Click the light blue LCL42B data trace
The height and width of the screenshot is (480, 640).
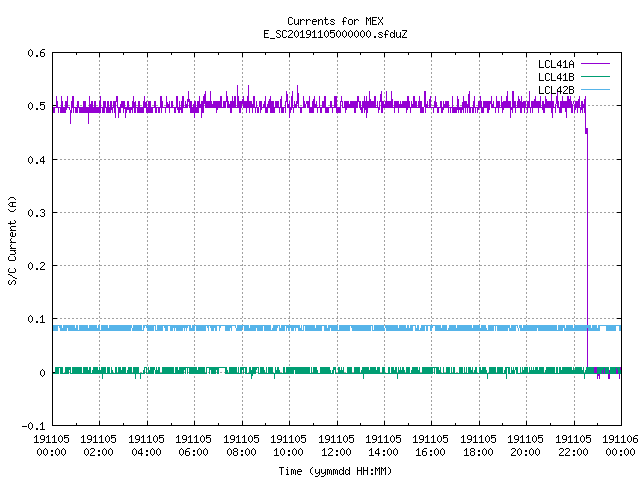(x=337, y=328)
